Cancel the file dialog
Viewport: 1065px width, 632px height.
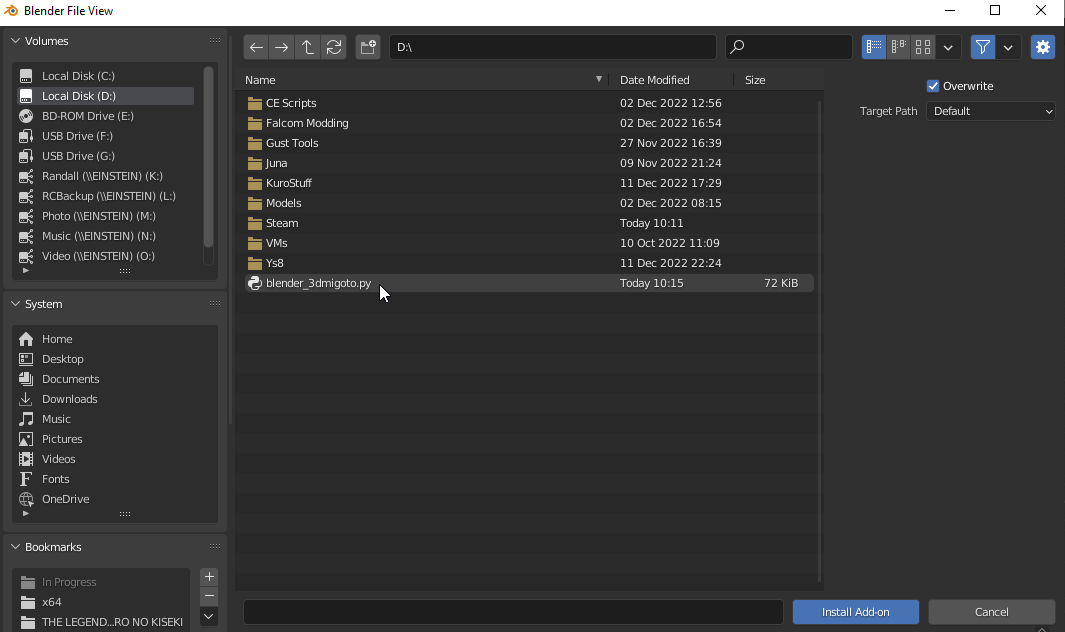click(x=992, y=612)
